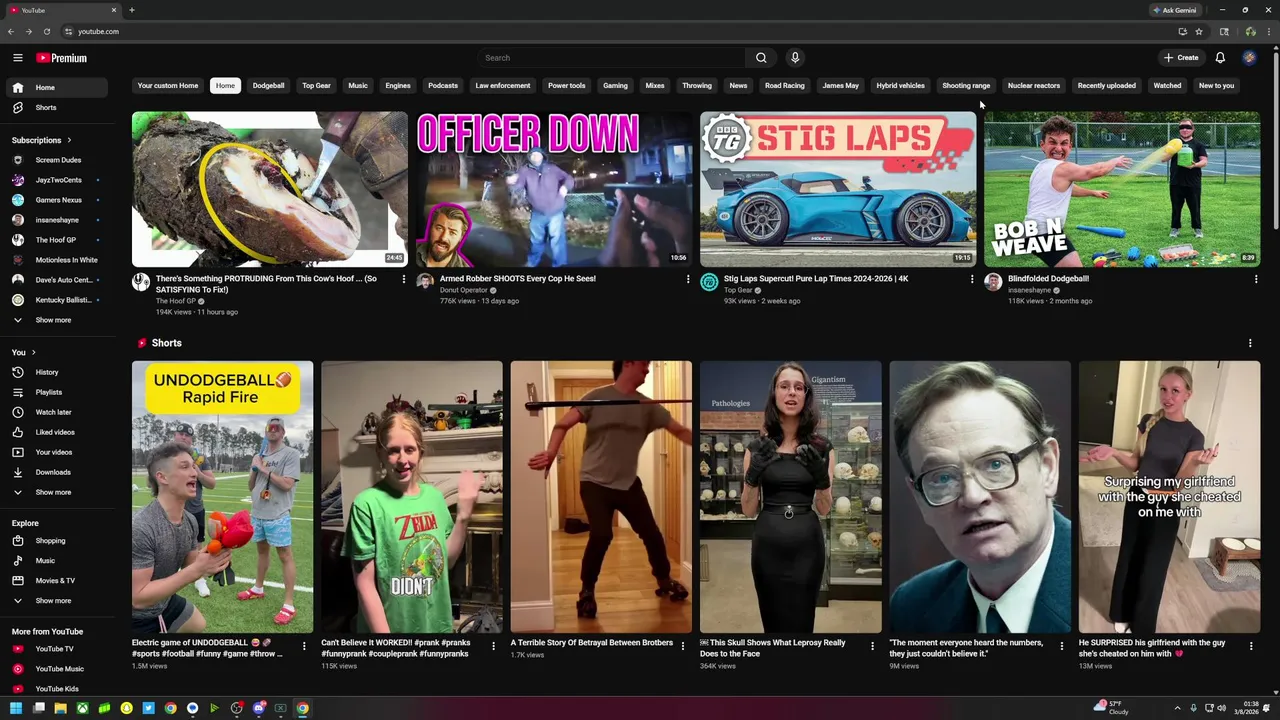The image size is (1280, 720).
Task: Select Your custom Home chip
Action: 168,86
